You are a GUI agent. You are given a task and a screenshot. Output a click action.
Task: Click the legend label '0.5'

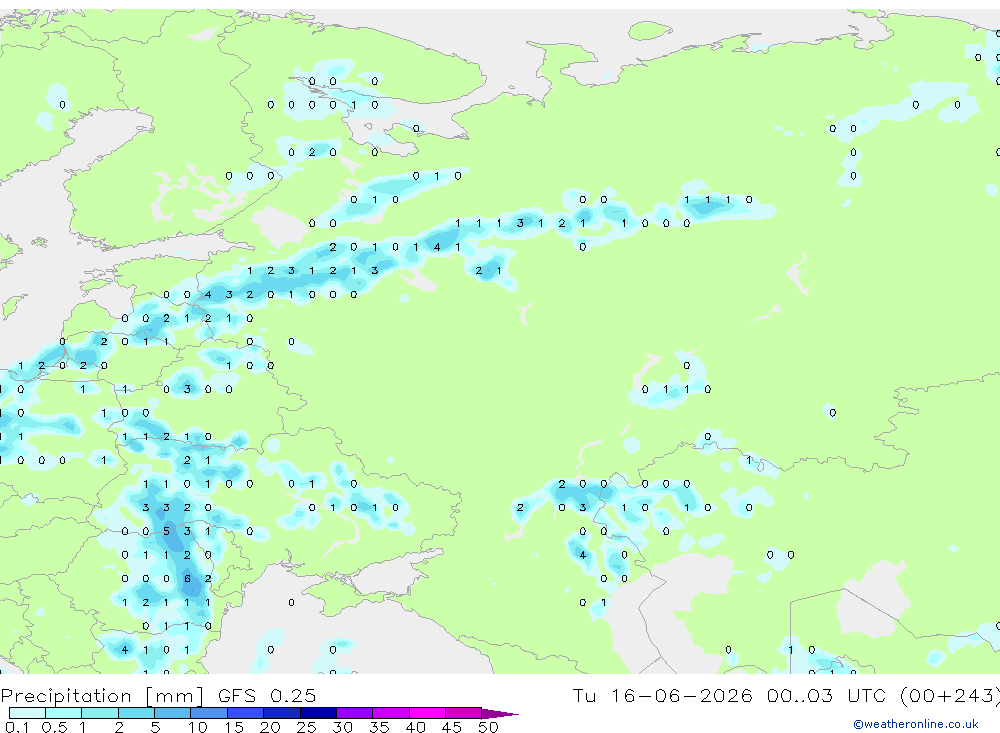pos(54,727)
